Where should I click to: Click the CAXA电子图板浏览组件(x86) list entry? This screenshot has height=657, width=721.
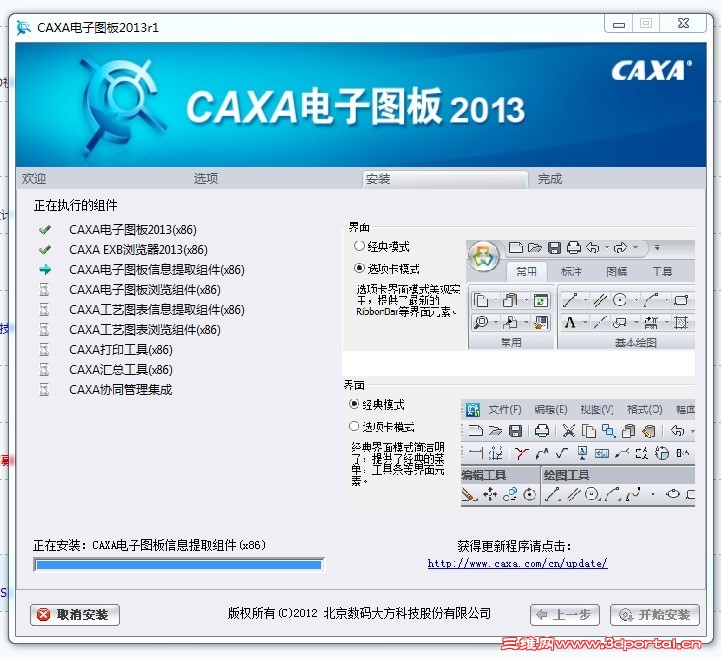(145, 290)
